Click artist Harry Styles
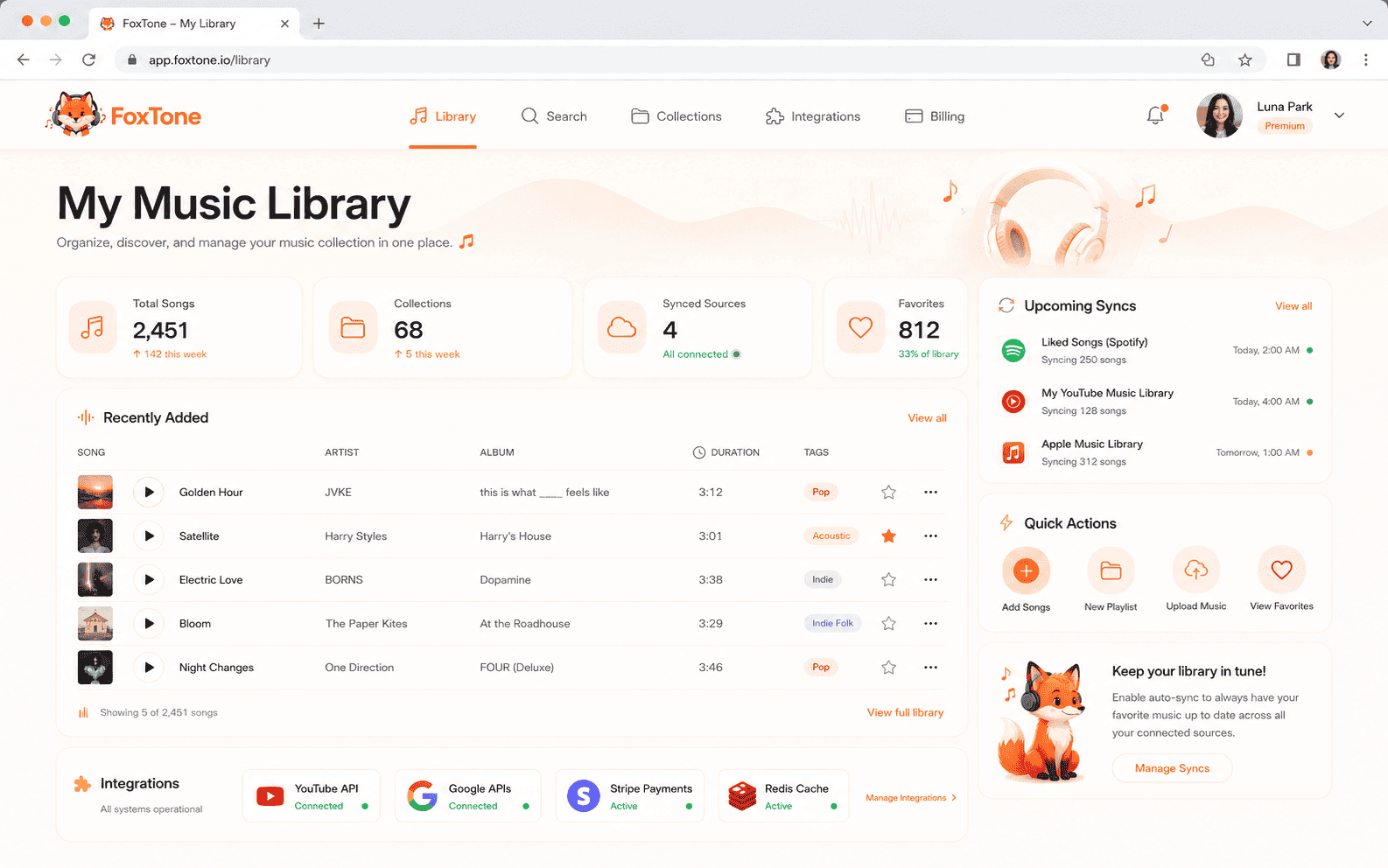The width and height of the screenshot is (1388, 868). [355, 536]
